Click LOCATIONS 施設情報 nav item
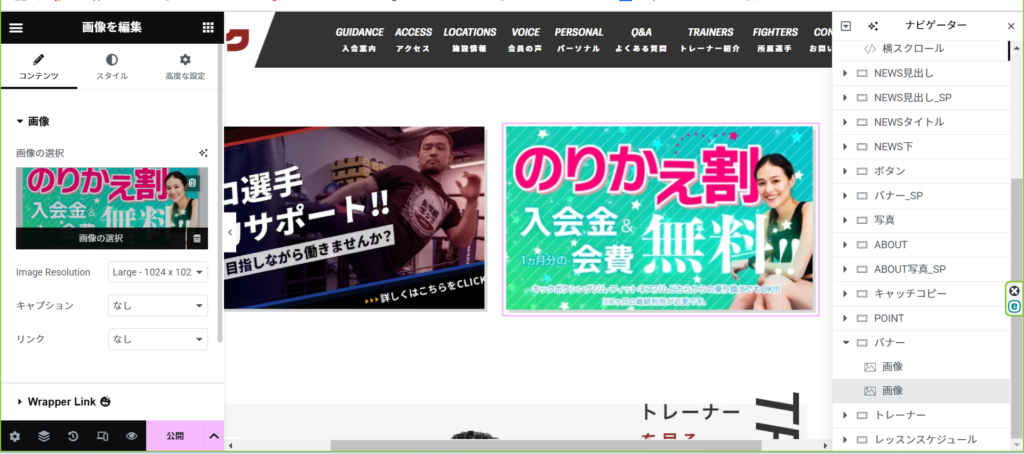The height and width of the screenshot is (454, 1024). (470, 39)
